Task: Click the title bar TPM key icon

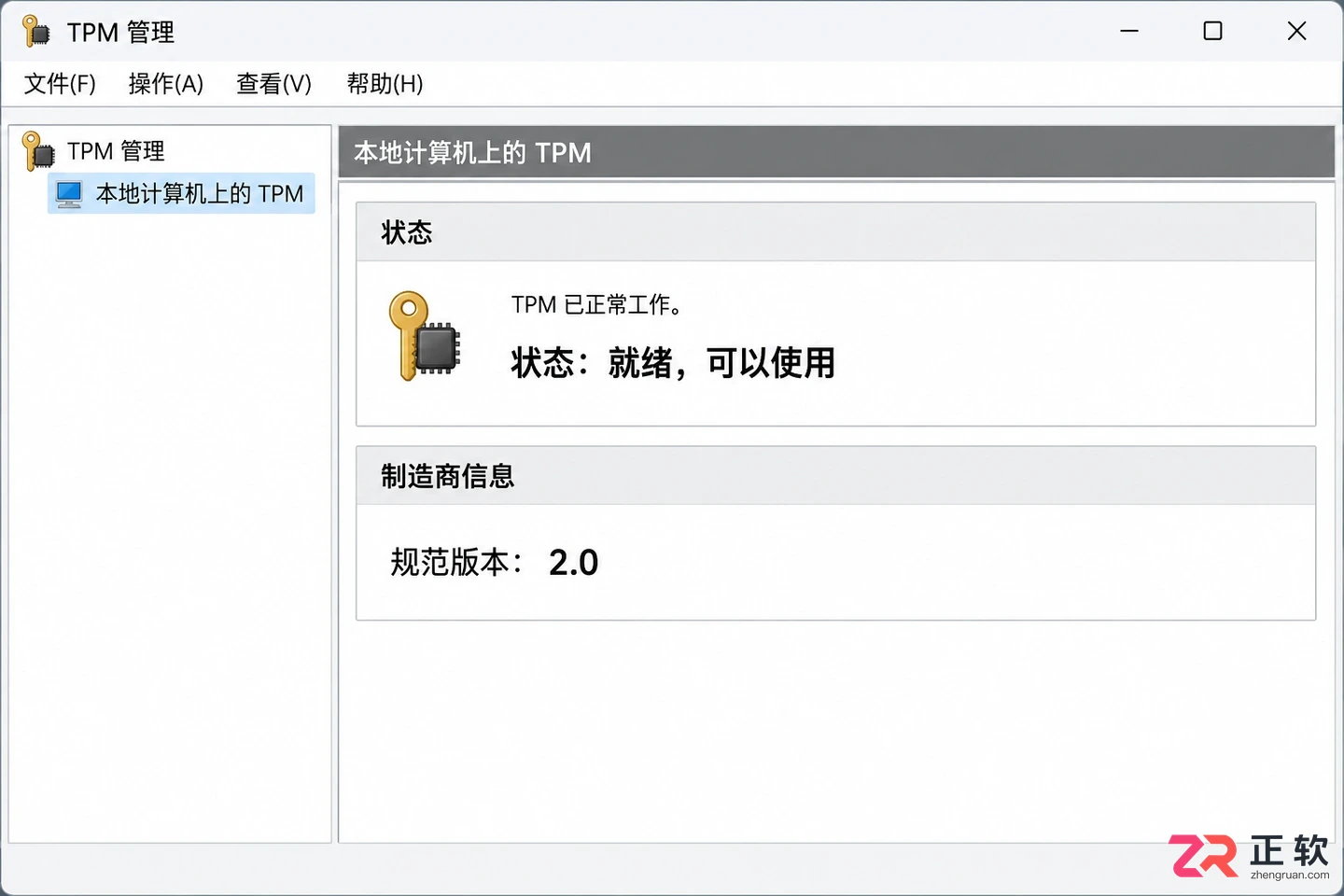Action: pos(35,31)
